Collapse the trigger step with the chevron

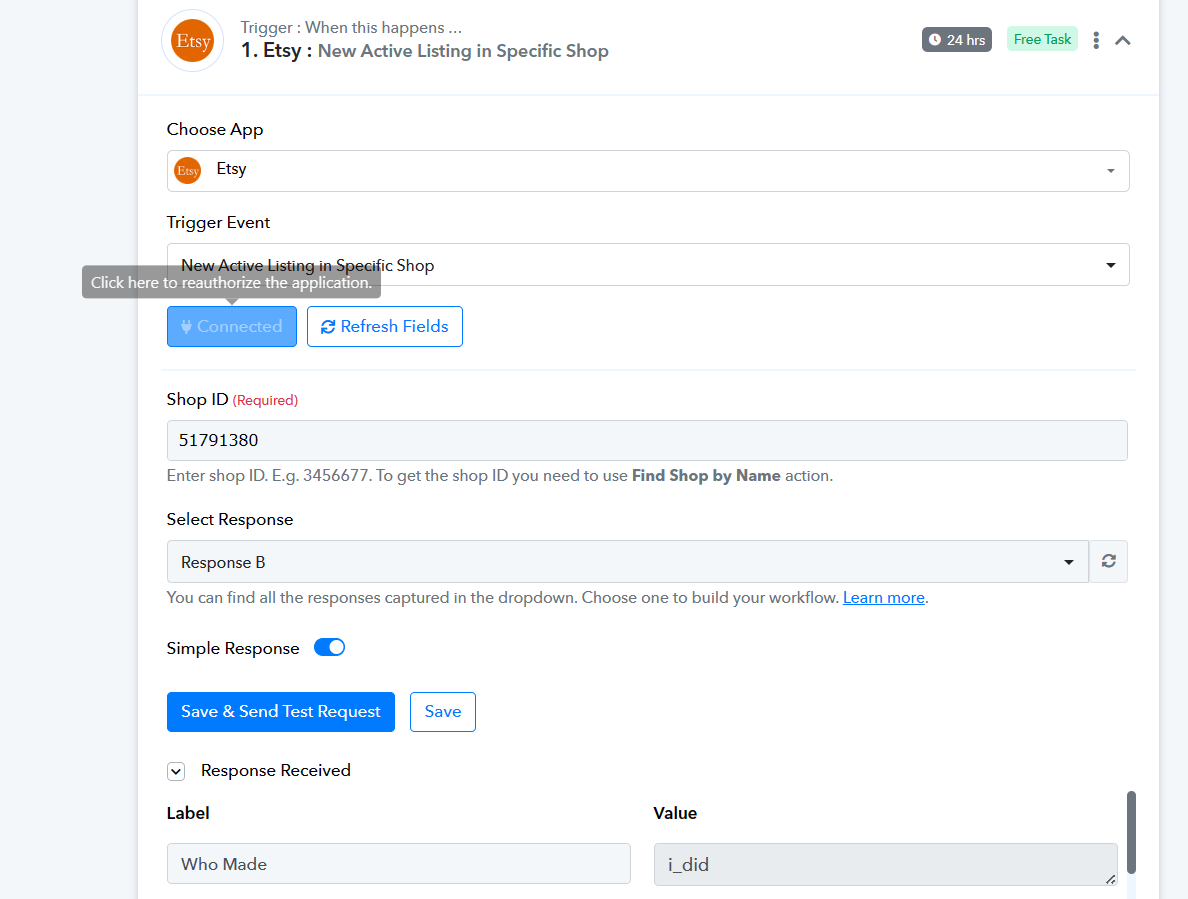1123,40
